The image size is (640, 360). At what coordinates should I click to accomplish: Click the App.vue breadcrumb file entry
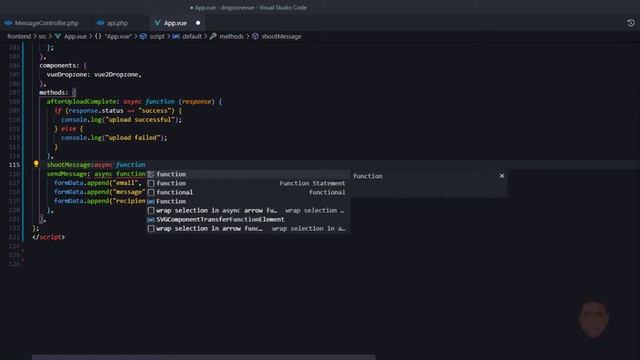point(76,36)
